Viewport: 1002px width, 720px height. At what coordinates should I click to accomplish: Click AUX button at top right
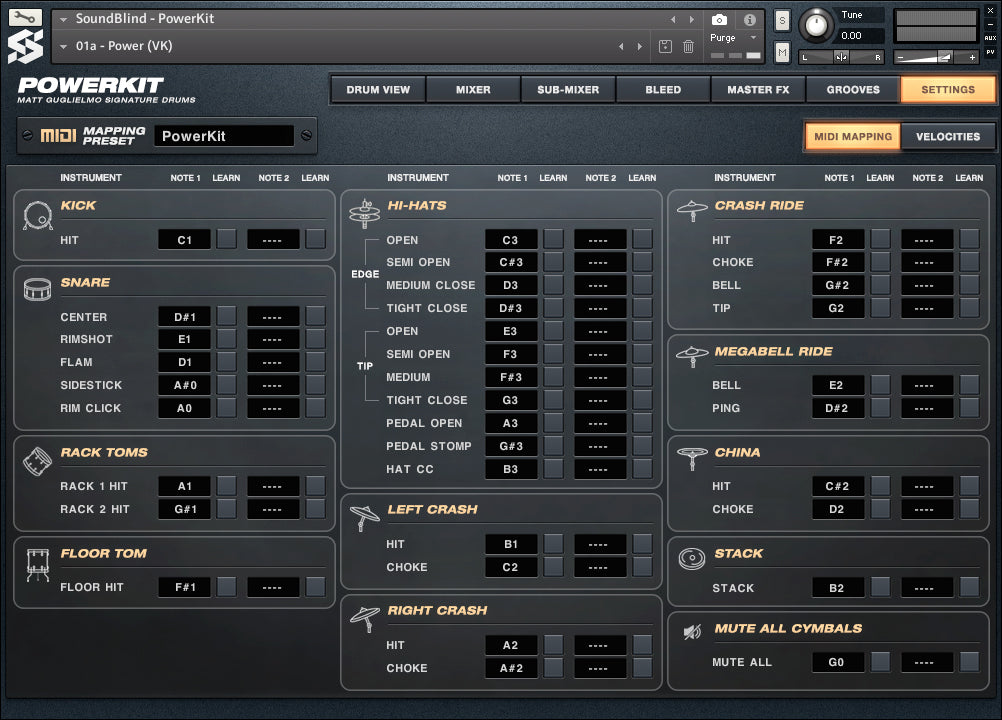pyautogui.click(x=990, y=38)
